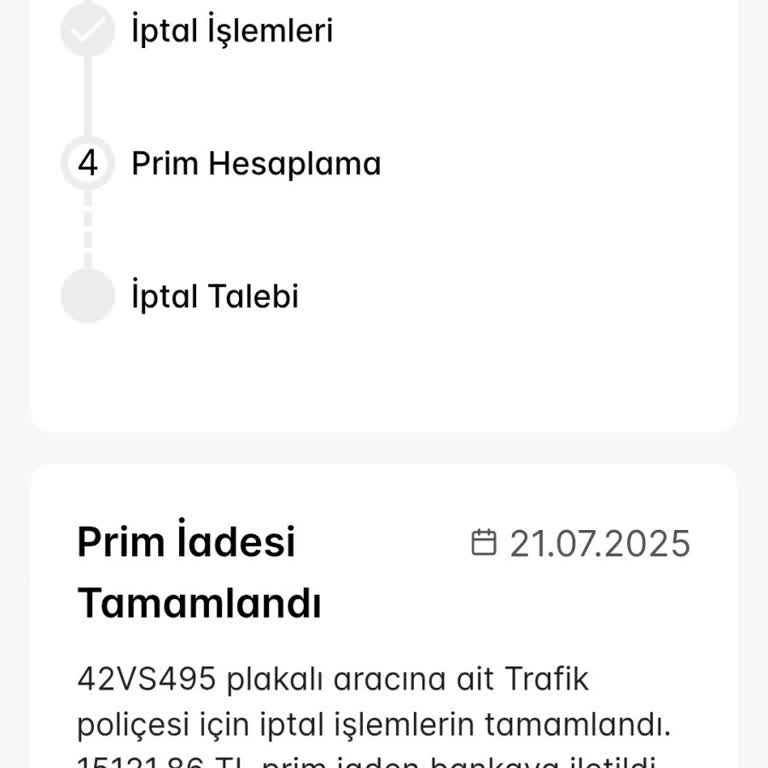Click the word 'Trafik' in the notification text
768x768 pixels.
pyautogui.click(x=546, y=679)
